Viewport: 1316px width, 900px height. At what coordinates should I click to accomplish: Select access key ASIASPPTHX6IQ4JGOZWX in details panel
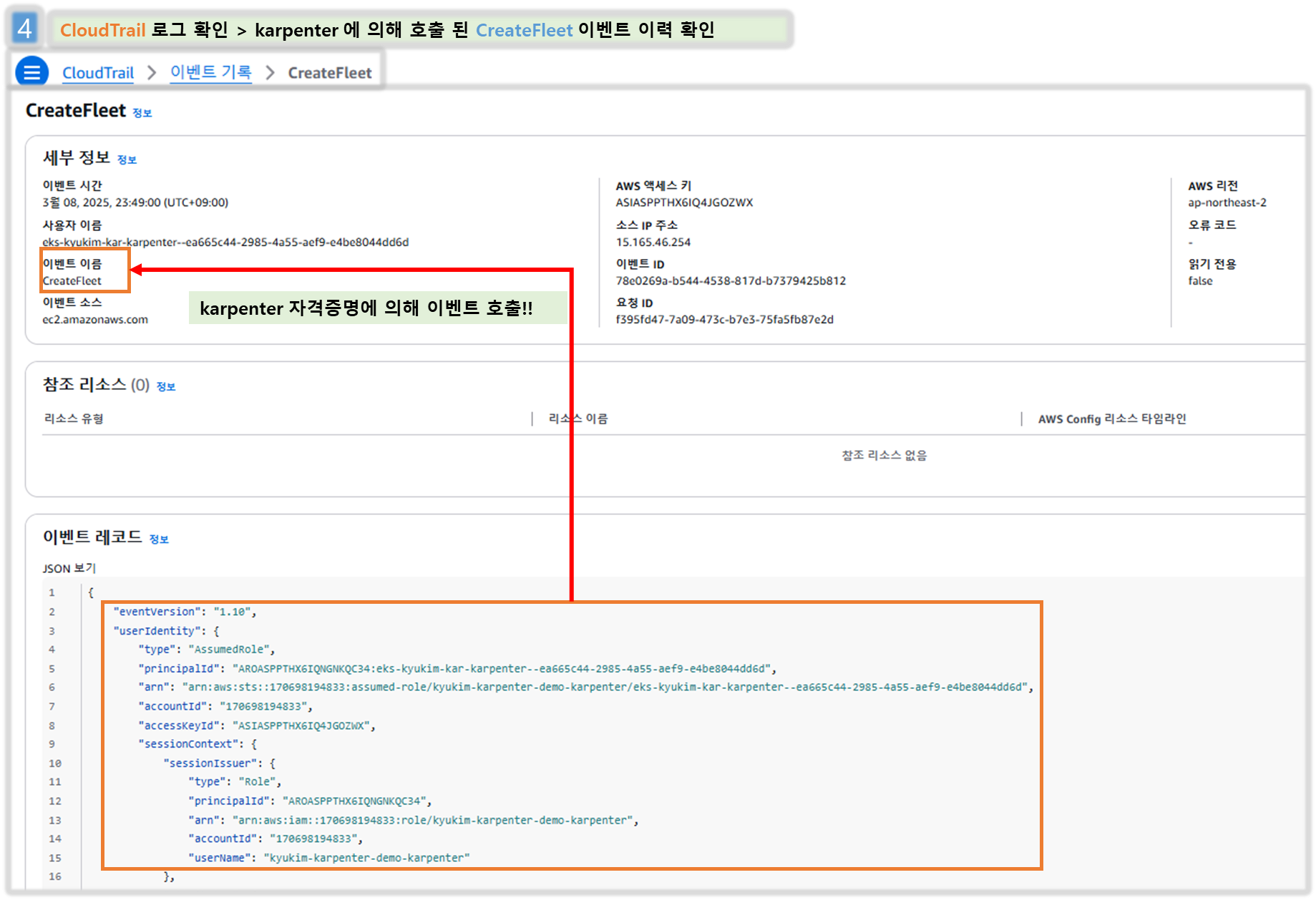pyautogui.click(x=684, y=202)
